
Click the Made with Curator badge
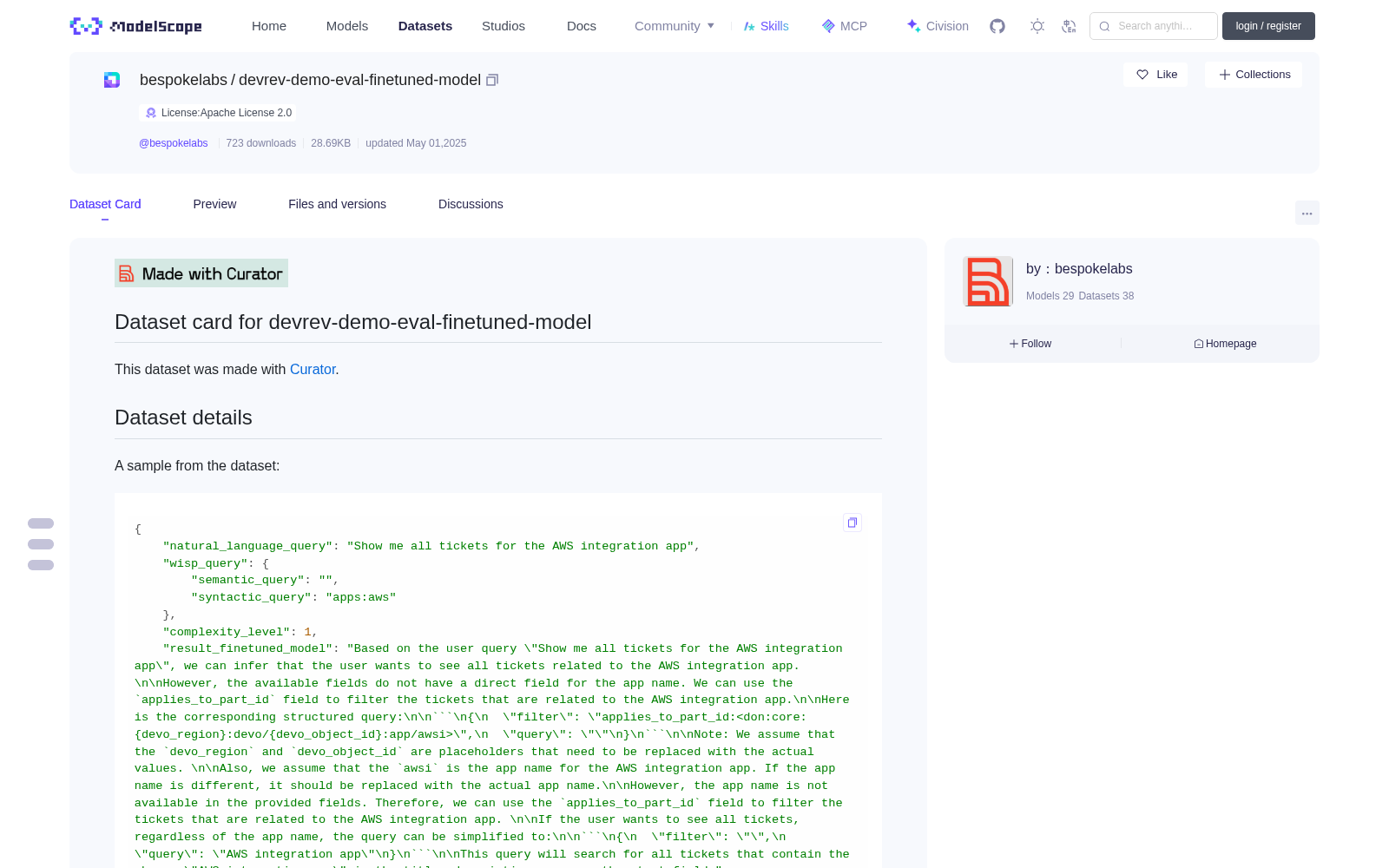pyautogui.click(x=201, y=273)
